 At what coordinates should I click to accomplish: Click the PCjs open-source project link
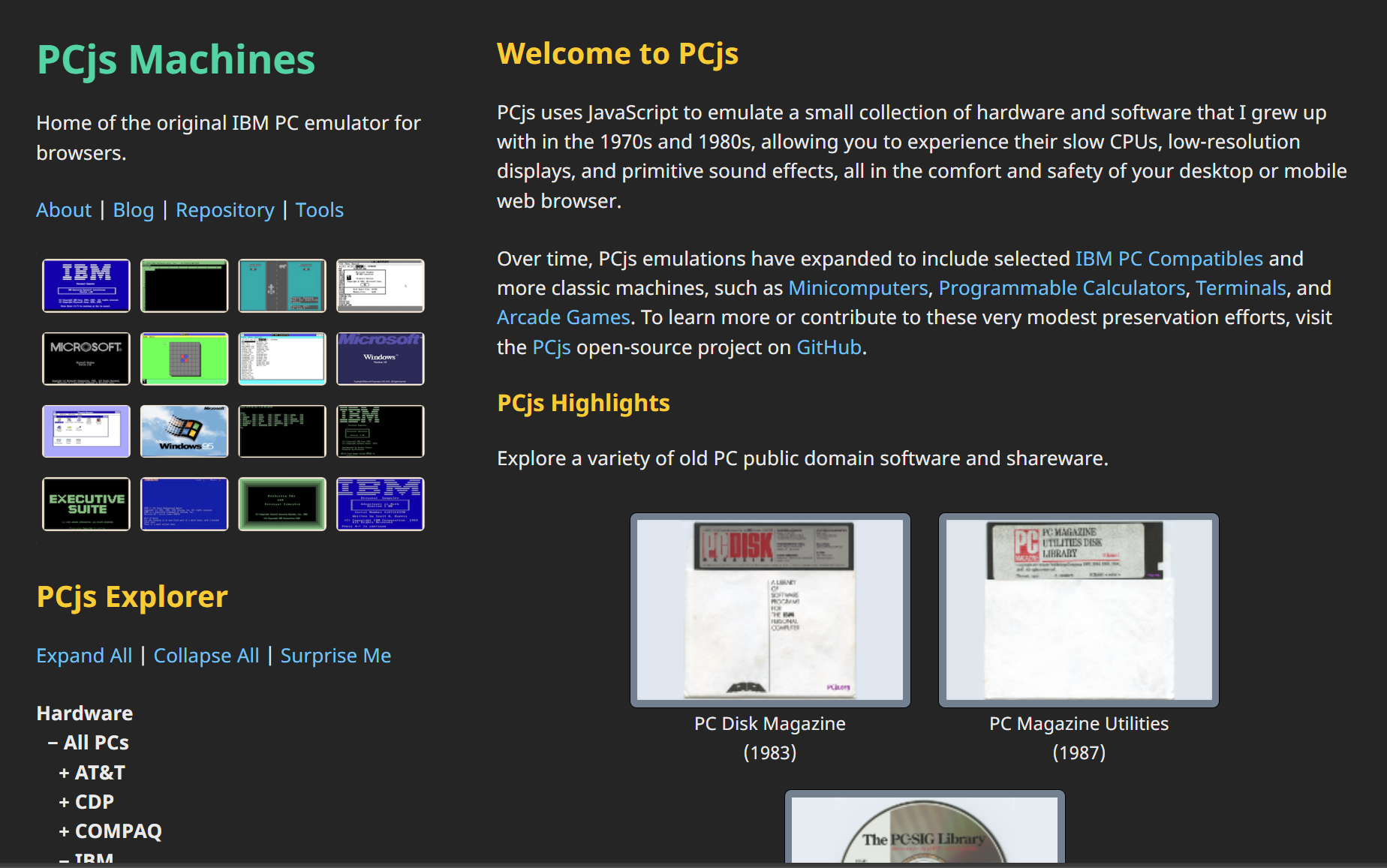552,347
